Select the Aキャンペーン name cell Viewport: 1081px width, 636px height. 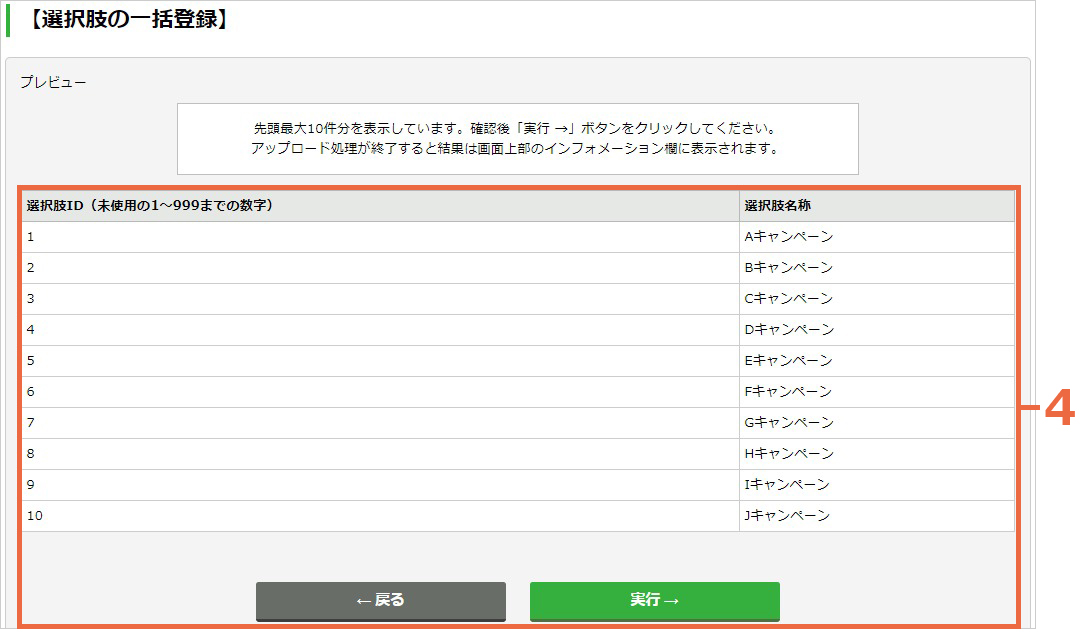[876, 237]
